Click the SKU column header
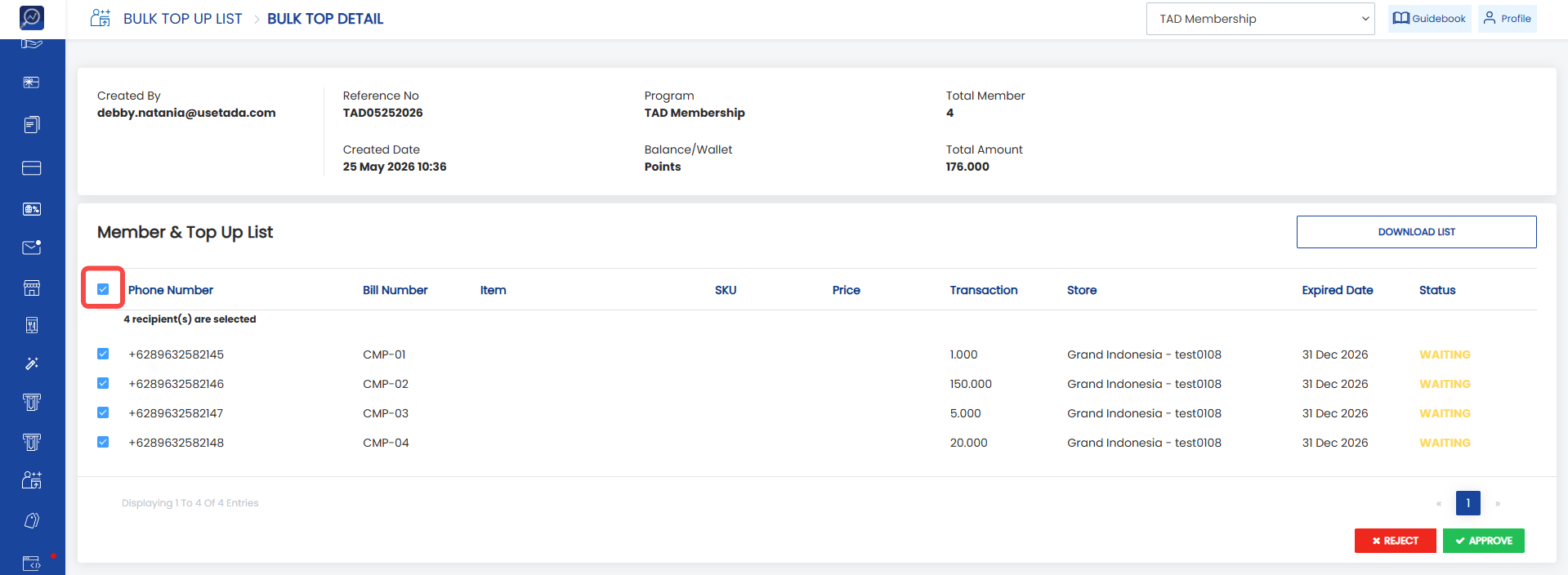Viewport: 1568px width, 575px height. [x=726, y=290]
